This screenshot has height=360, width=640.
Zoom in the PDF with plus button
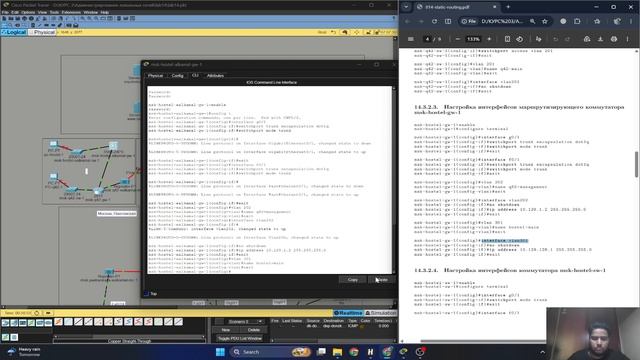pyautogui.click(x=489, y=39)
